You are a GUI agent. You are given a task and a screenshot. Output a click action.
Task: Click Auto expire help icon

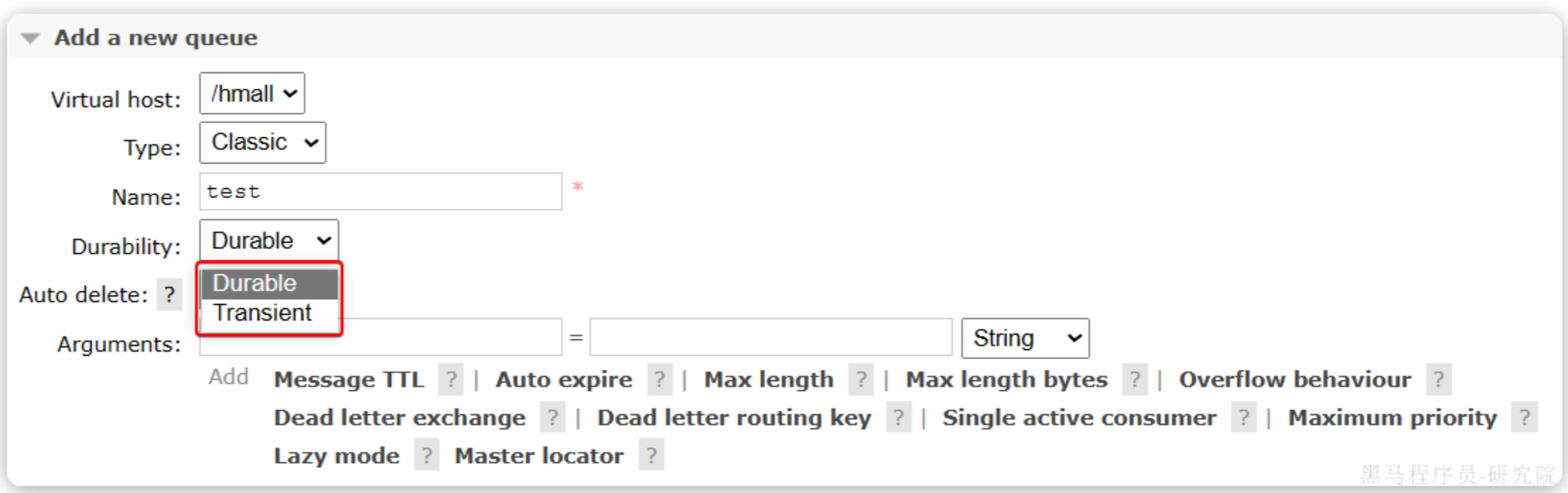point(659,379)
